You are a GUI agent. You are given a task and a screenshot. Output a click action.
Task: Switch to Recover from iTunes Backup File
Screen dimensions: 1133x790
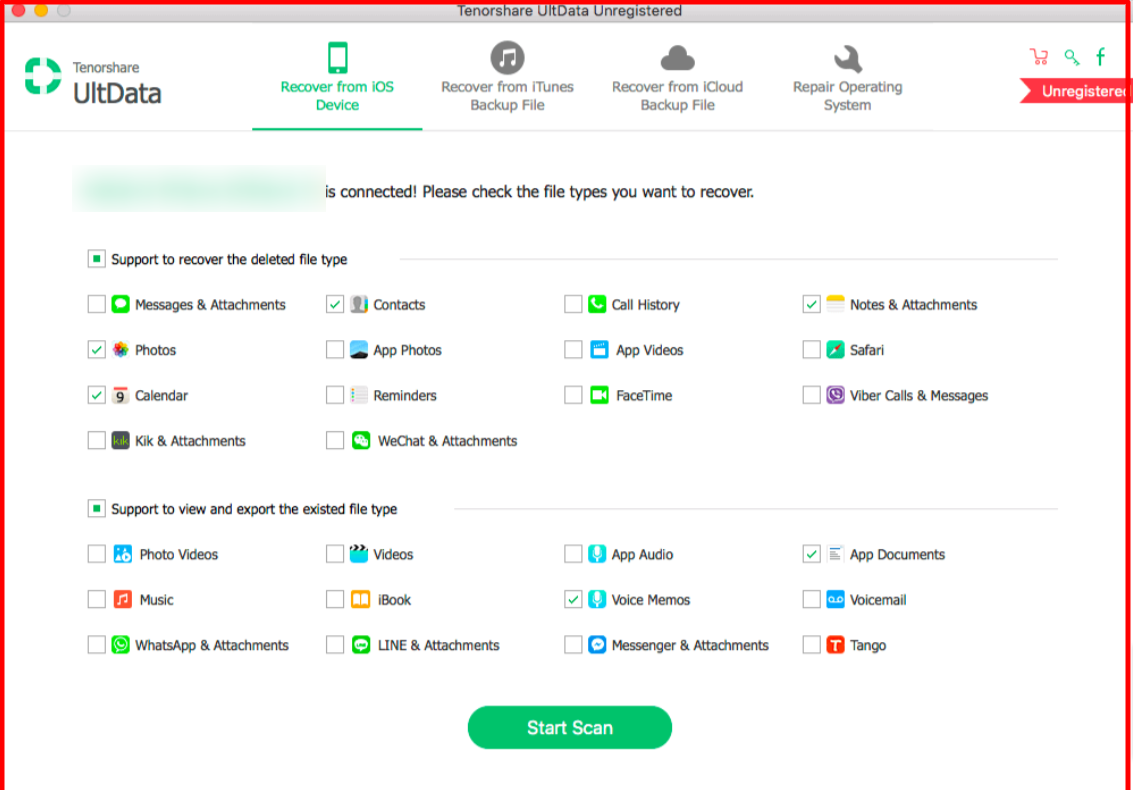pos(507,77)
